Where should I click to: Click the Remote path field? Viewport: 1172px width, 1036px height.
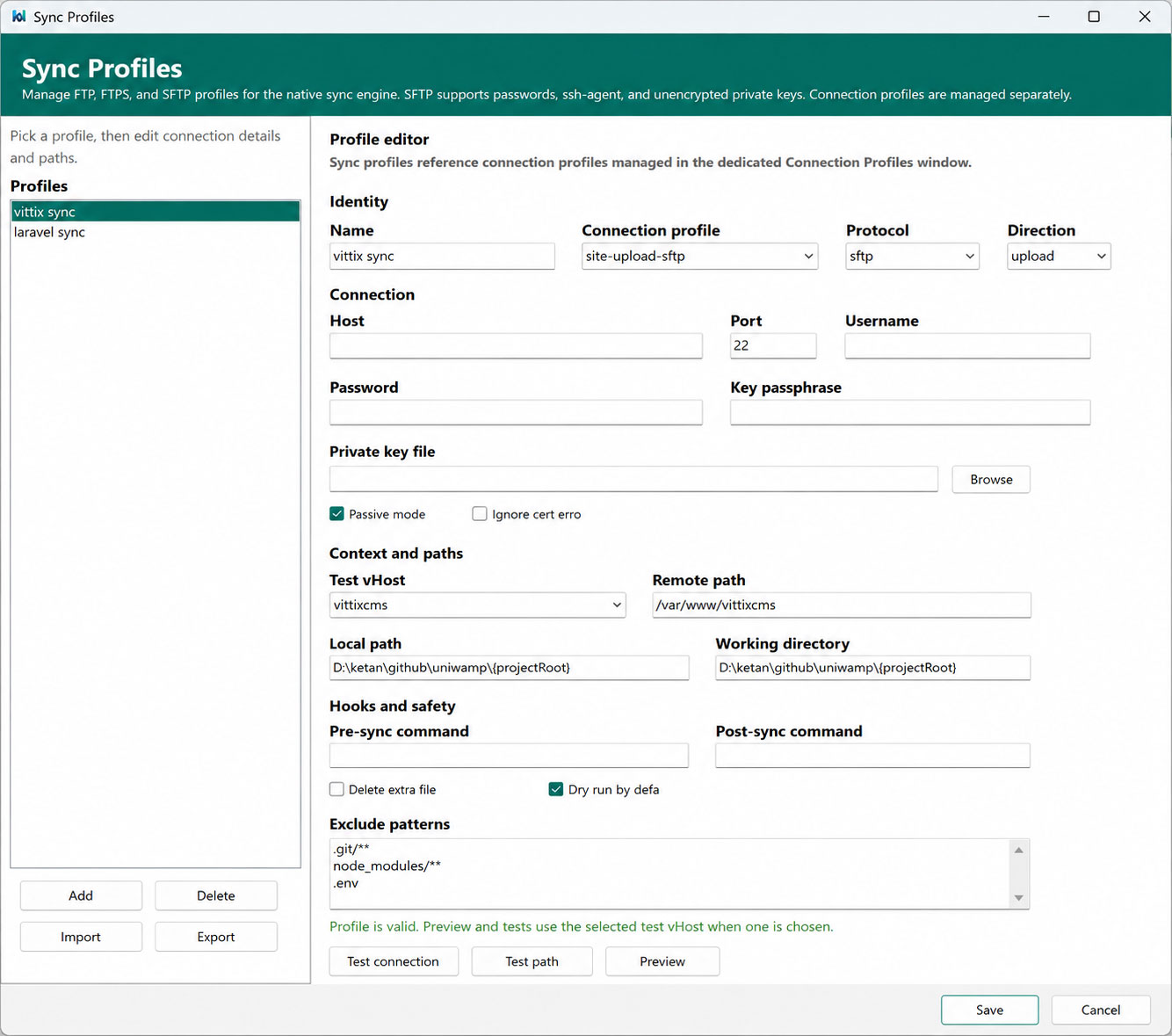click(842, 605)
